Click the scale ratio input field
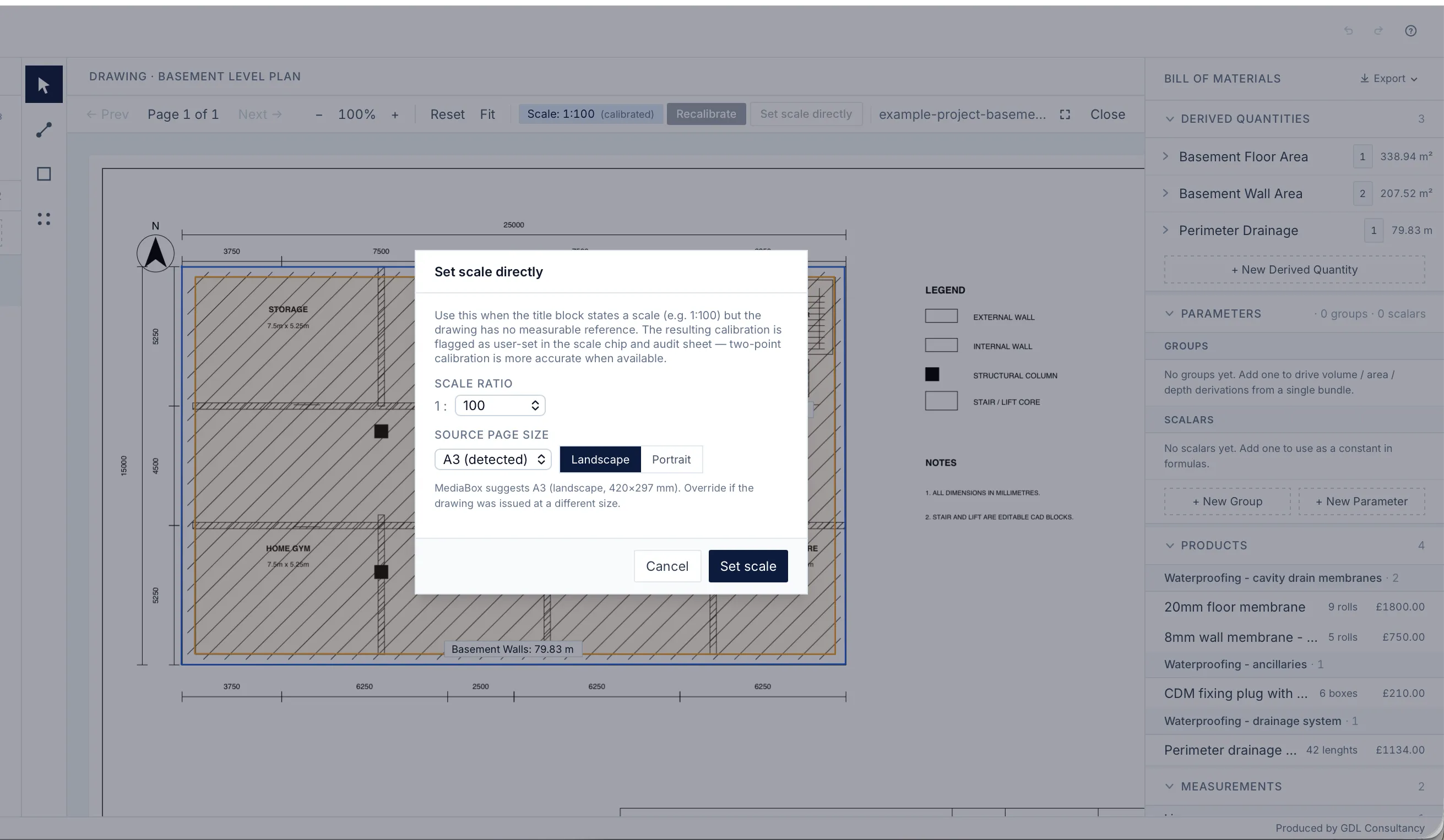This screenshot has height=840, width=1444. (x=500, y=405)
